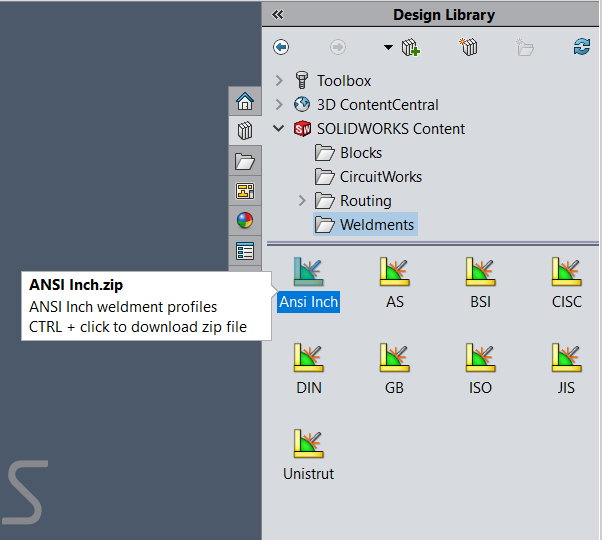
Task: Click the CircuitWorks folder icon
Action: 325,177
